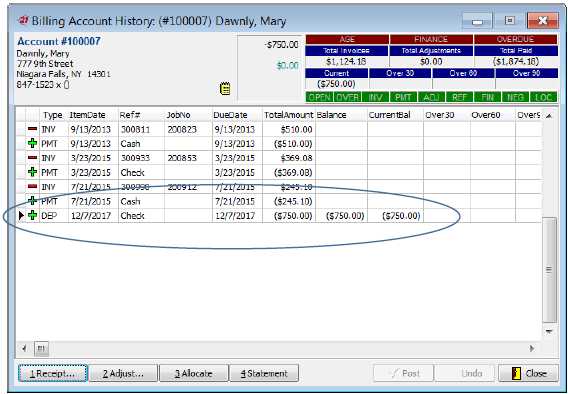Image resolution: width=568 pixels, height=394 pixels.
Task: Click the application icon in the title bar
Action: pos(23,20)
